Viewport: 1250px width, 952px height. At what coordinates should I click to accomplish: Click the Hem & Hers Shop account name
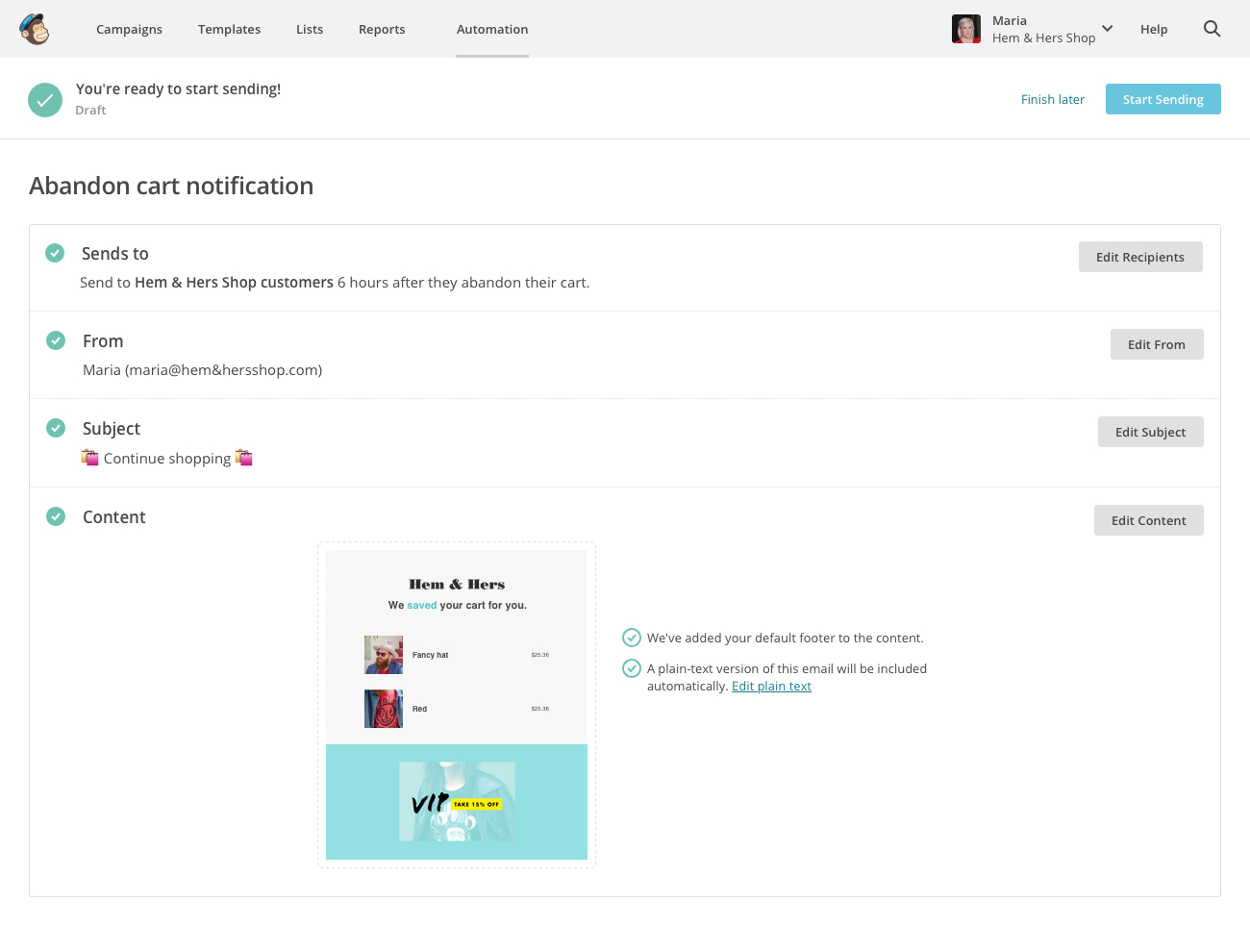tap(1043, 38)
